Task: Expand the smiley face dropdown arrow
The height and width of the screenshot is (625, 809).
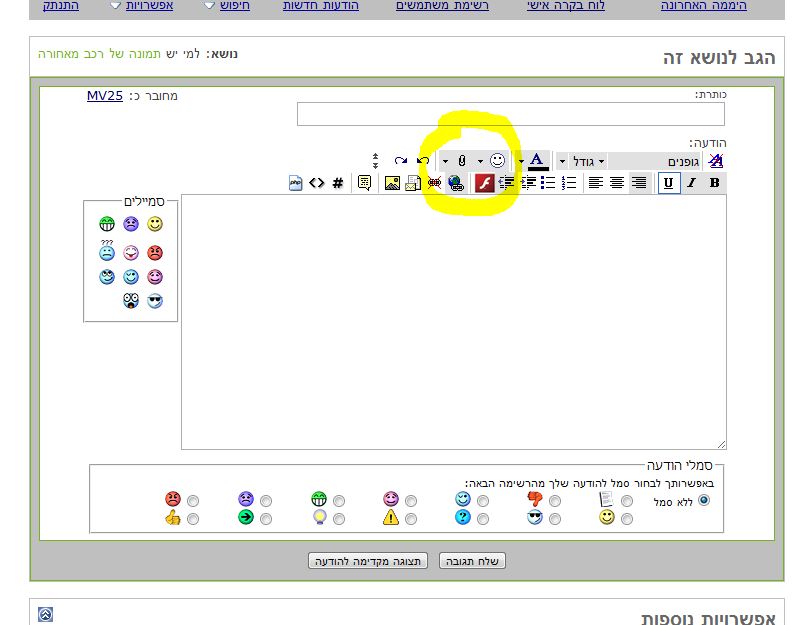Action: pyautogui.click(x=480, y=162)
